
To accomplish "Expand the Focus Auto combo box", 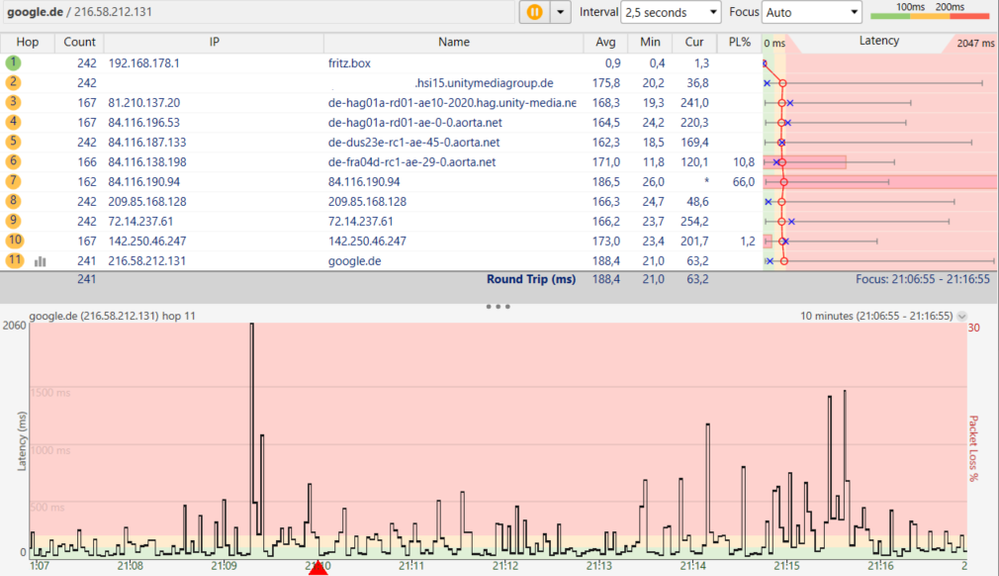I will 811,12.
